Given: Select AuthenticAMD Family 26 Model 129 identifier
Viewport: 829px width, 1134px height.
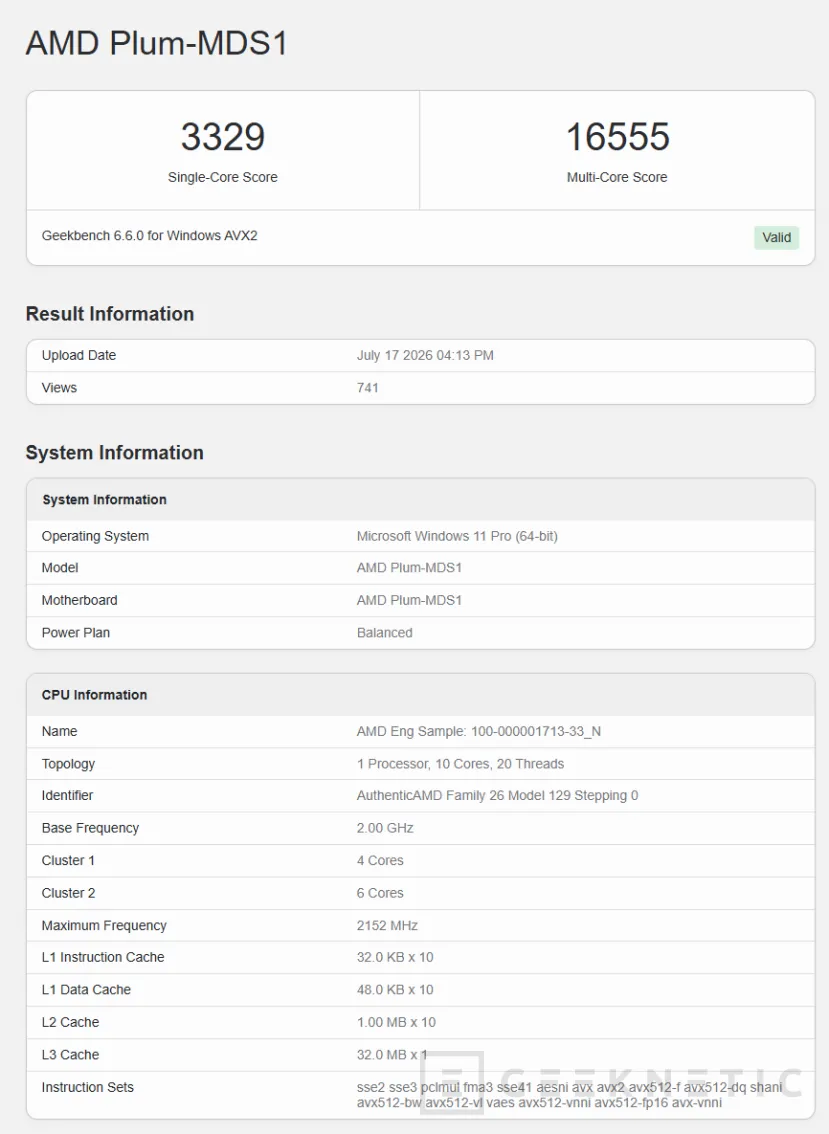Looking at the screenshot, I should pyautogui.click(x=498, y=796).
